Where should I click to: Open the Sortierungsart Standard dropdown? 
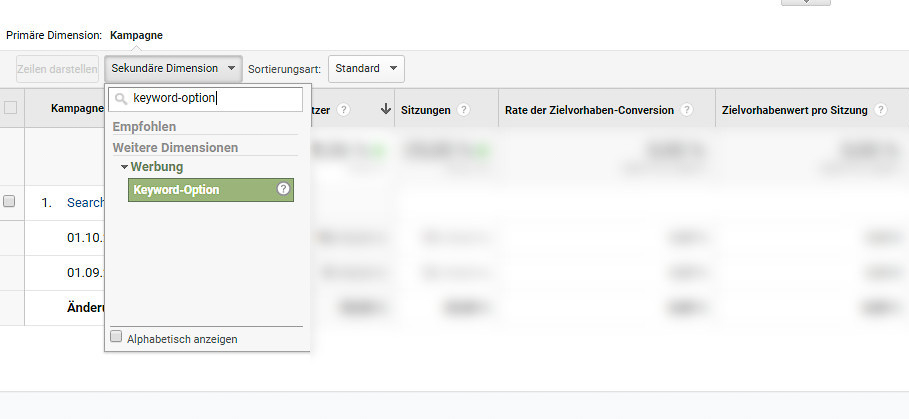tap(365, 69)
